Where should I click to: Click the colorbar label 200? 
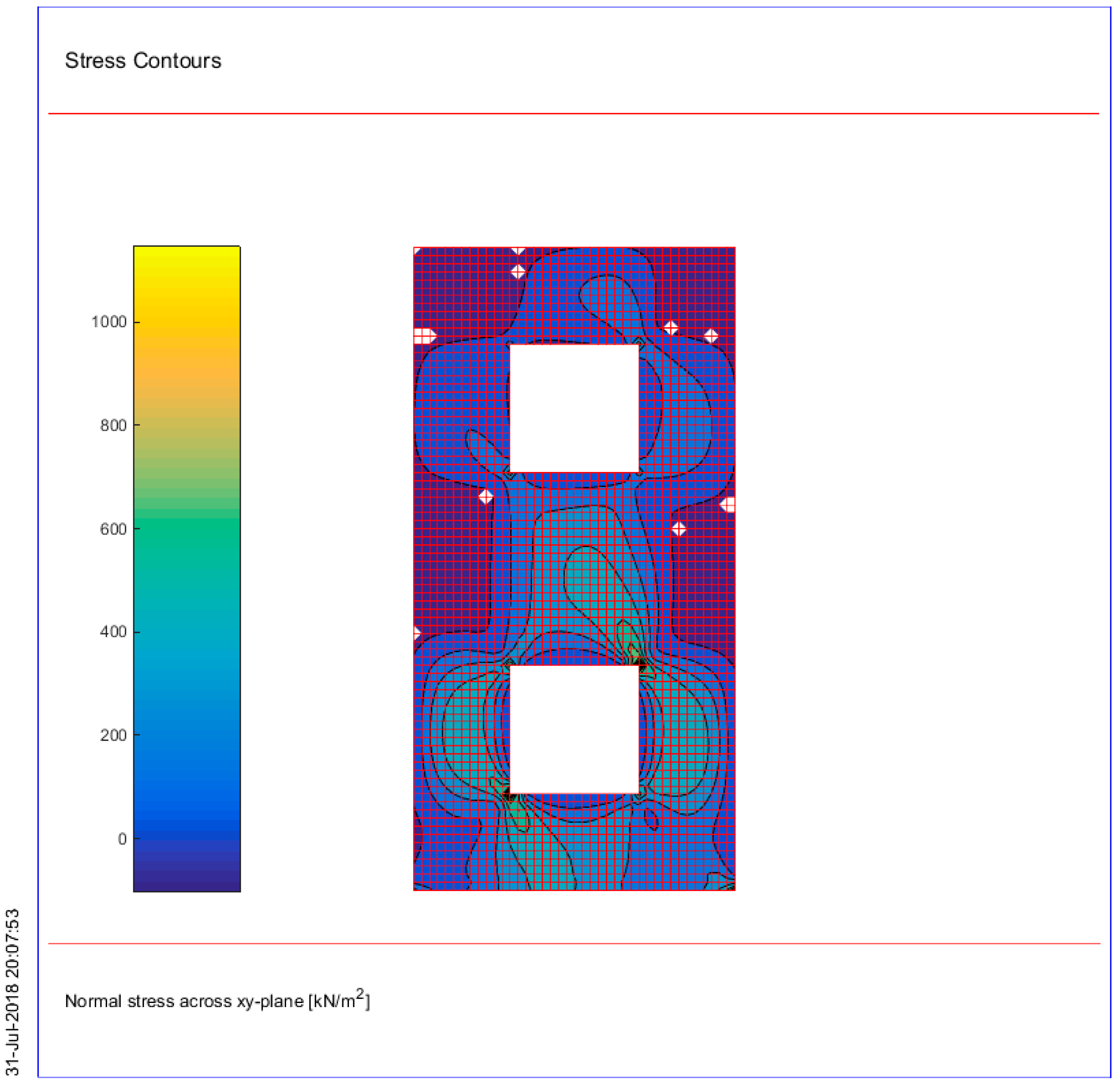(113, 735)
